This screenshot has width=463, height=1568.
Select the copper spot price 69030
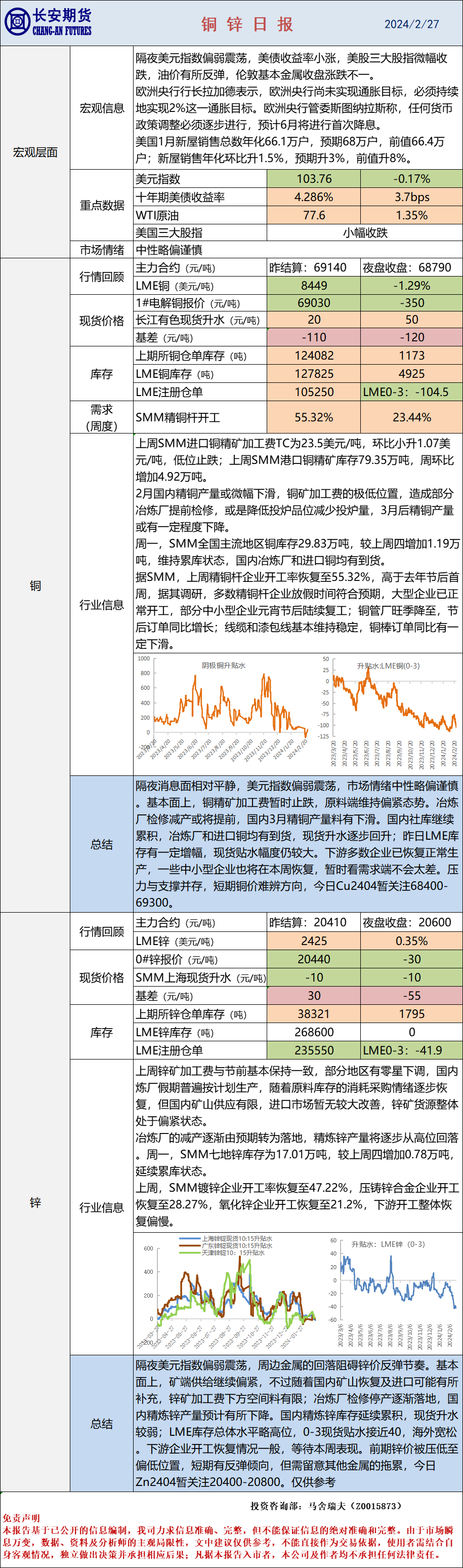coord(314,303)
